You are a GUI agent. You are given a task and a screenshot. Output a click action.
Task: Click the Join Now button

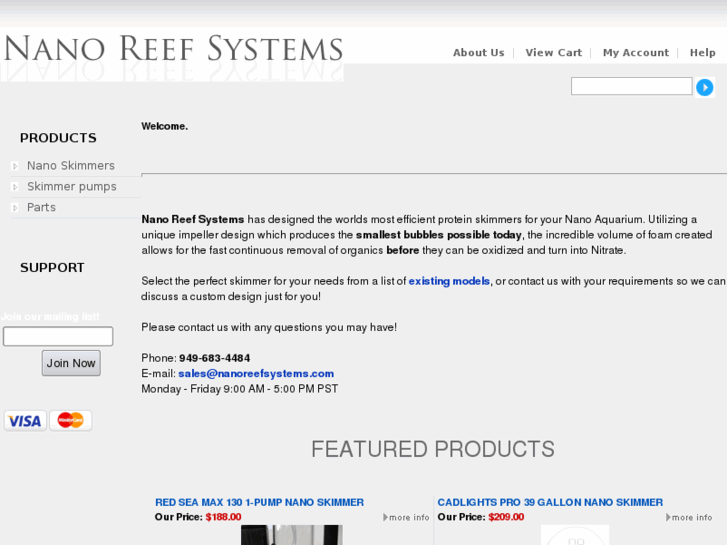[x=71, y=363]
